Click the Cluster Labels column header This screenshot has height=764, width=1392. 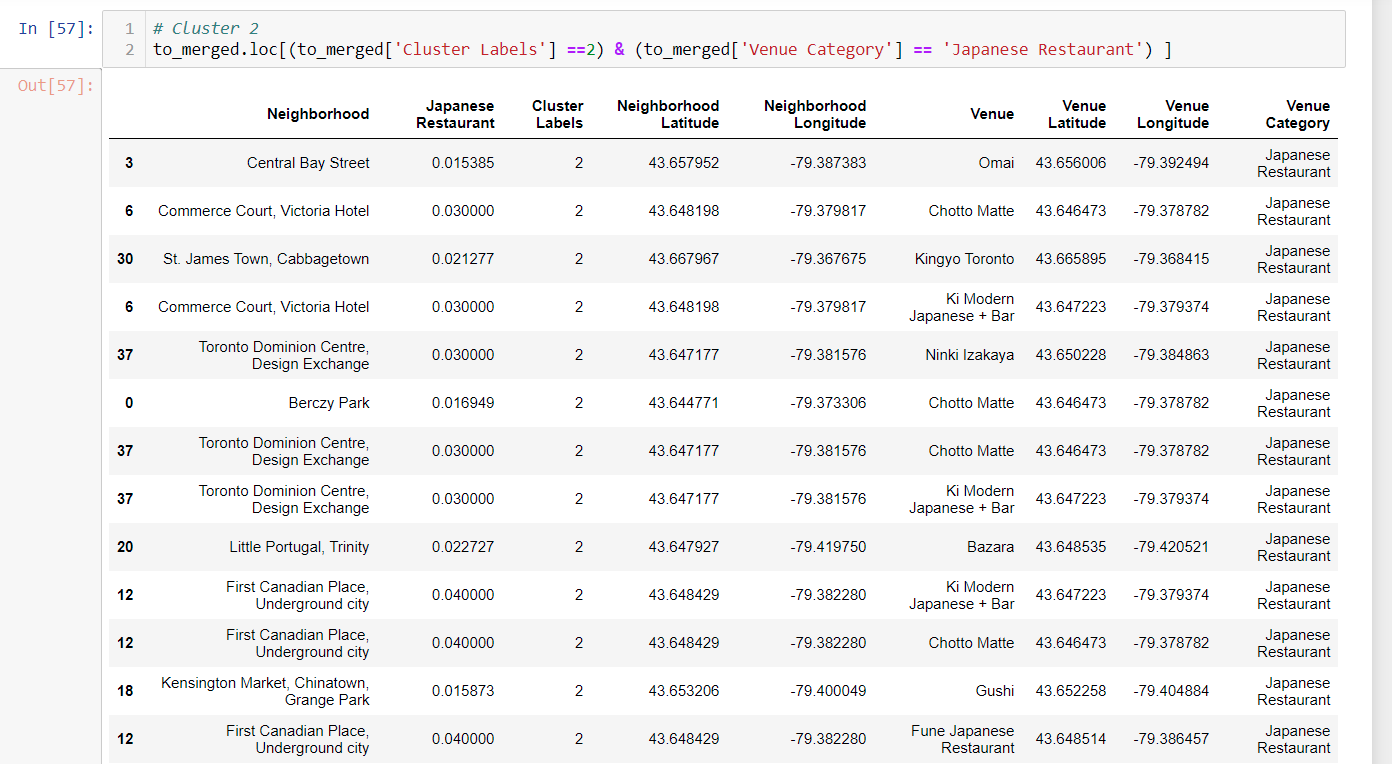tap(559, 114)
